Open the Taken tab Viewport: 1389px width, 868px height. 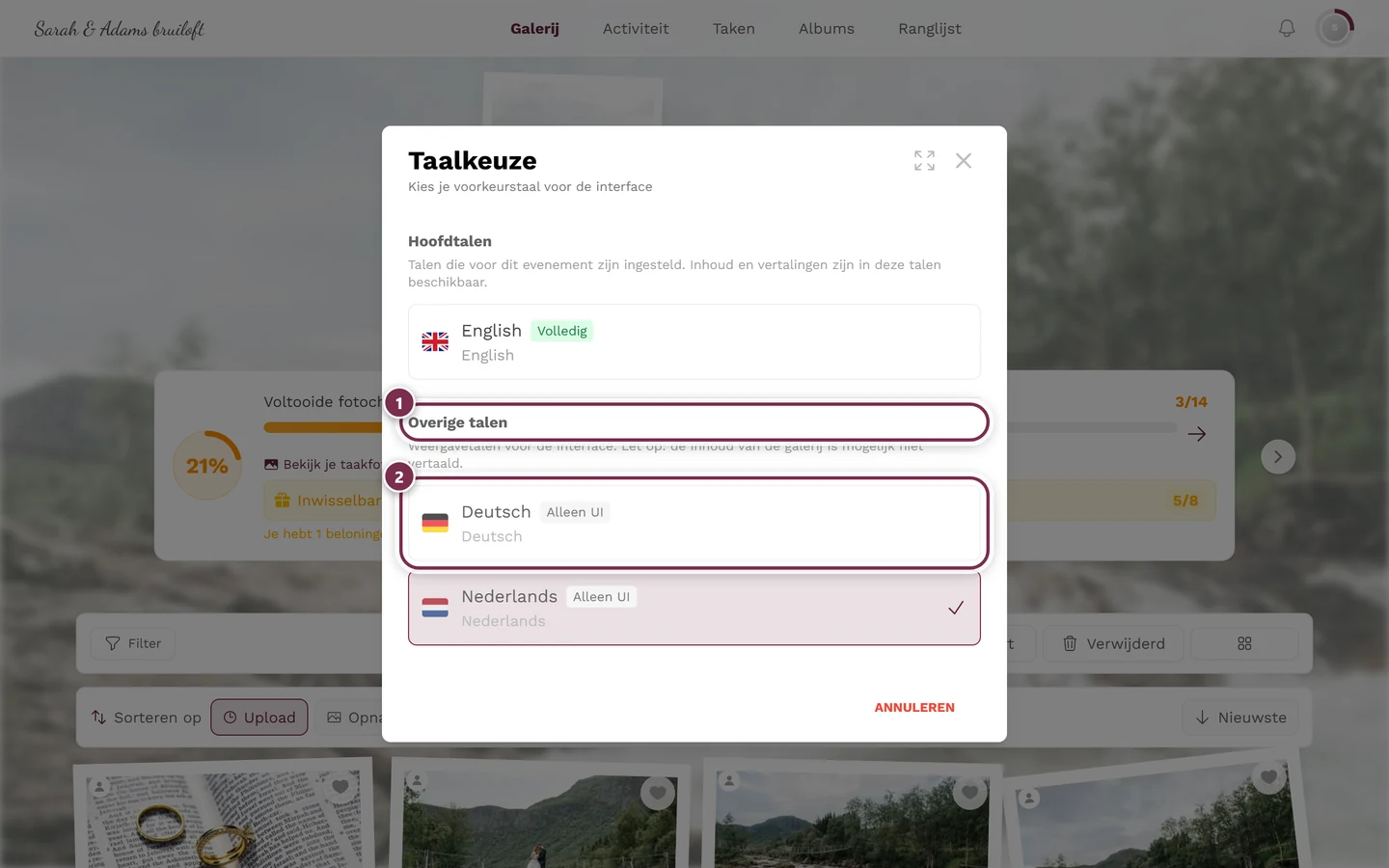[734, 29]
